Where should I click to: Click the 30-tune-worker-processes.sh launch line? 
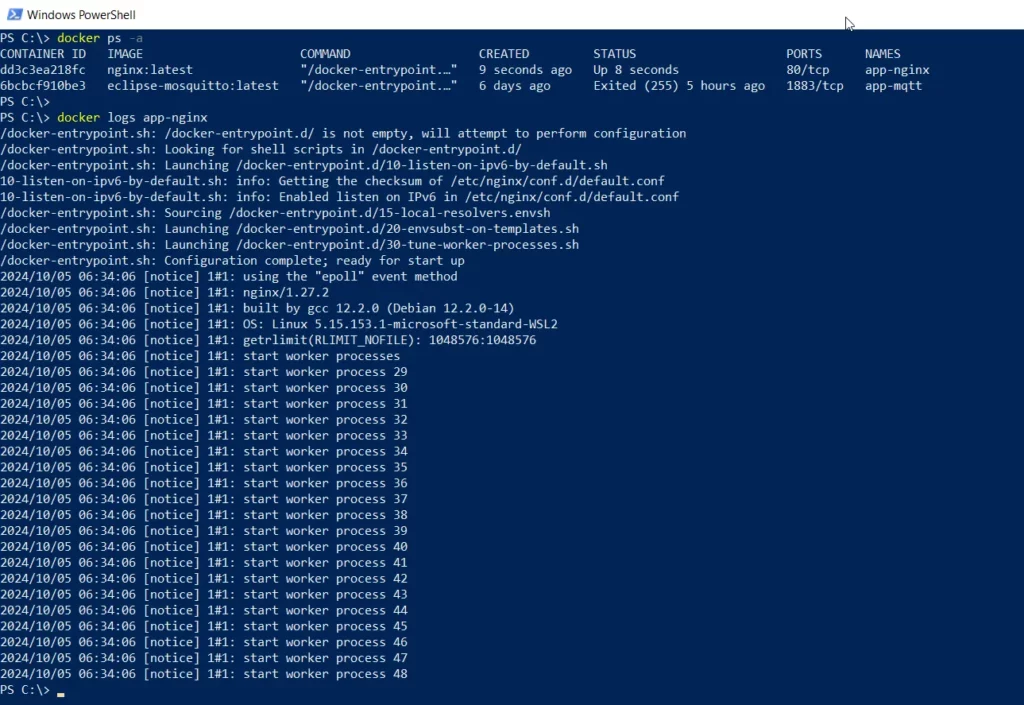[x=289, y=244]
